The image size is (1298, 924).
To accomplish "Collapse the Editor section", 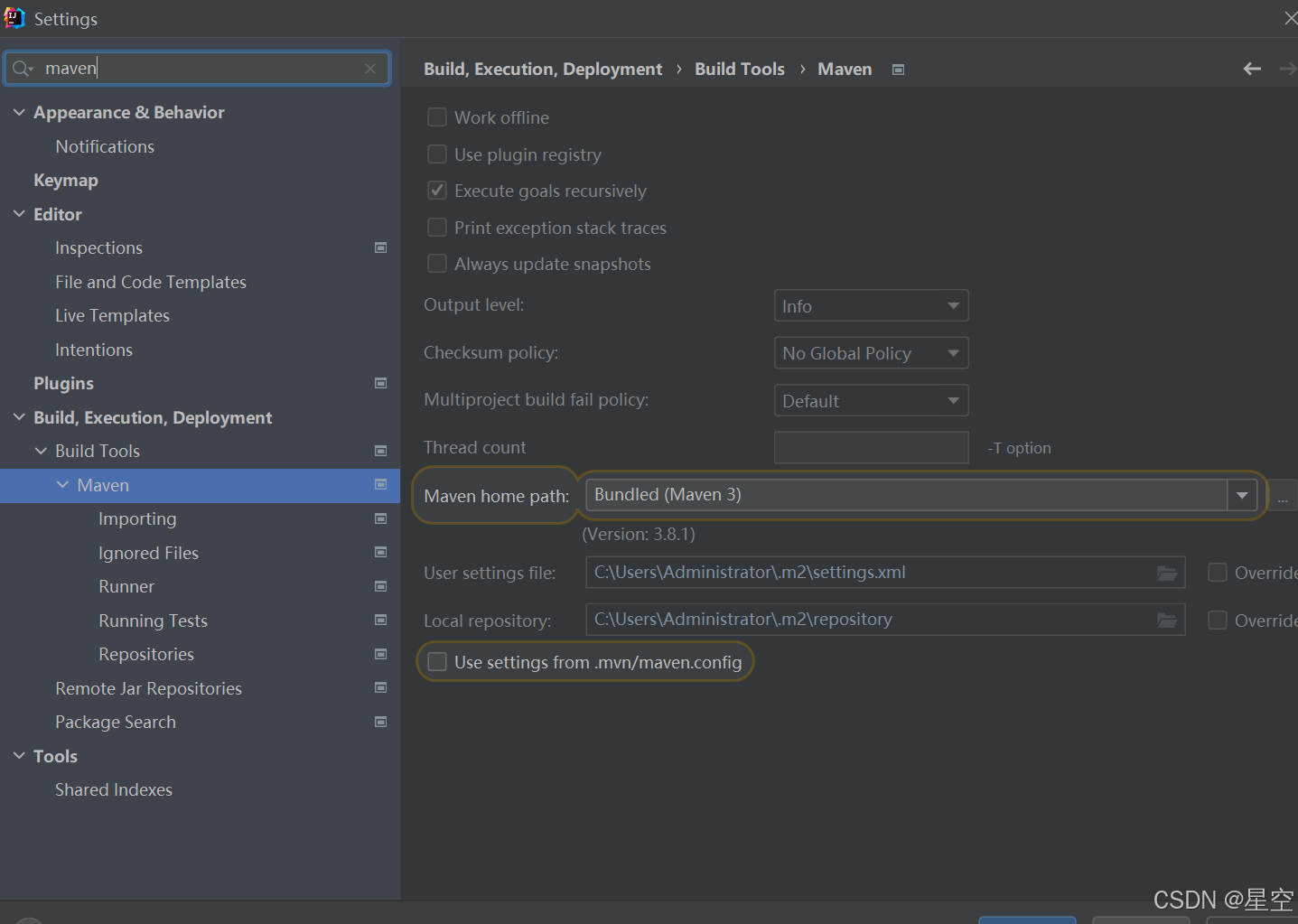I will 19,214.
